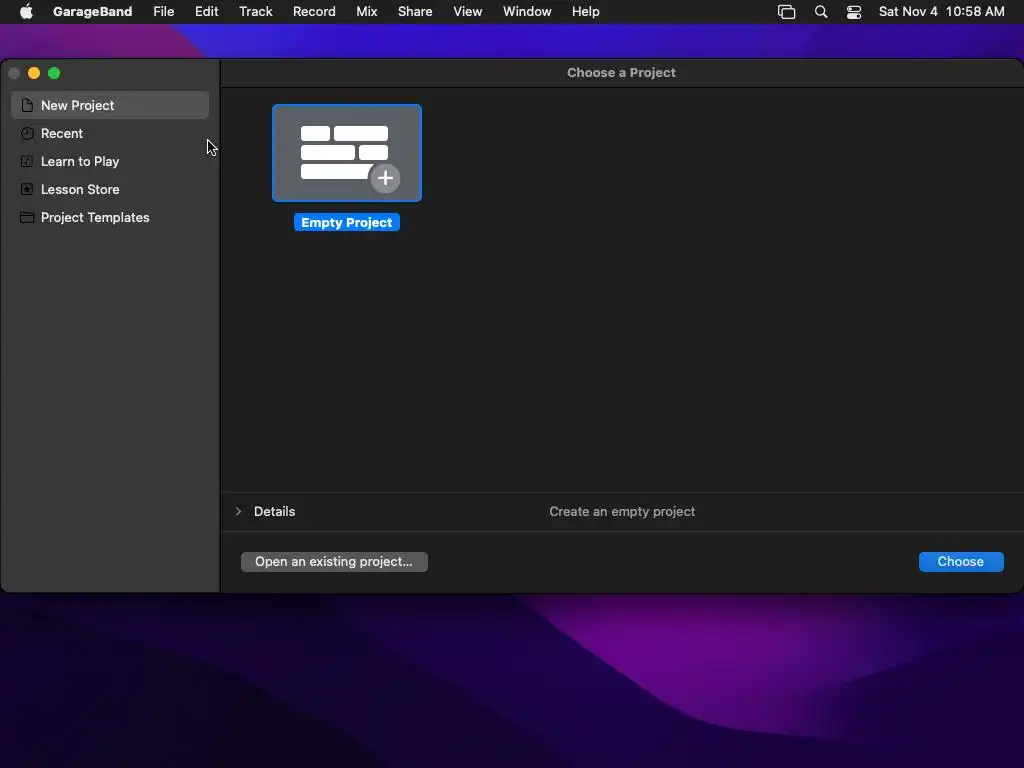Open the File menu
The image size is (1024, 768).
coord(163,12)
